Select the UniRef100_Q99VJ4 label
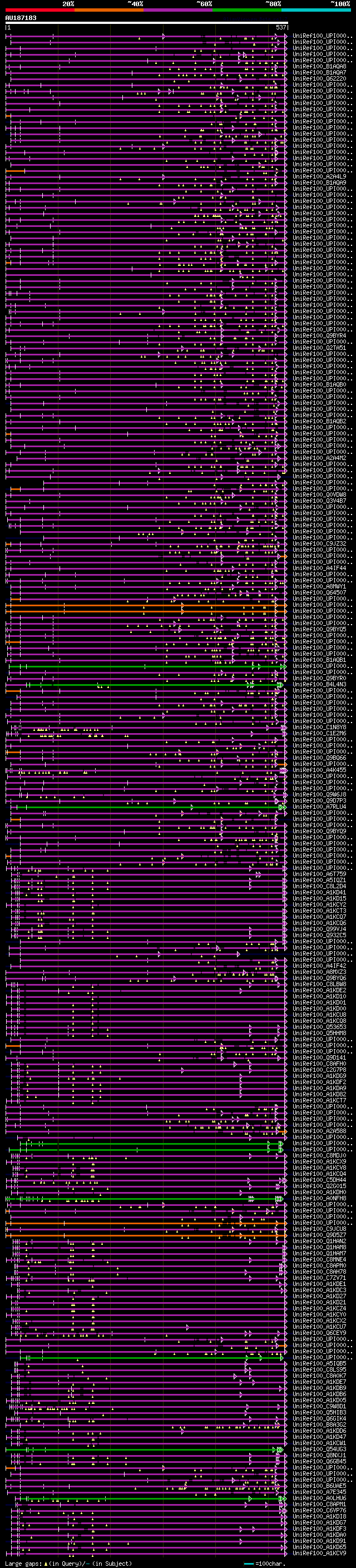 coord(319,929)
